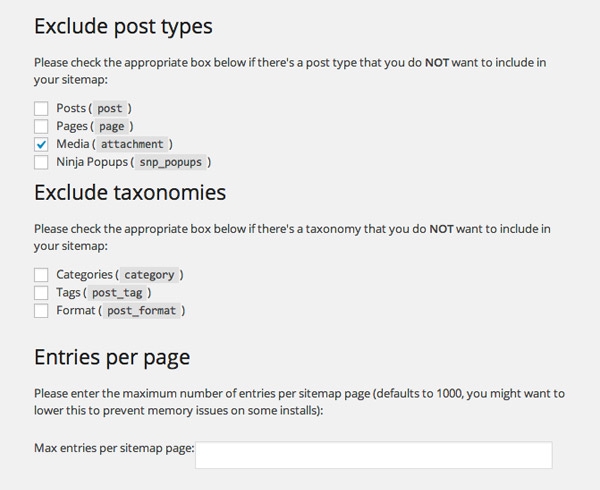Focus the max entries per sitemap field
The width and height of the screenshot is (600, 490).
point(373,455)
